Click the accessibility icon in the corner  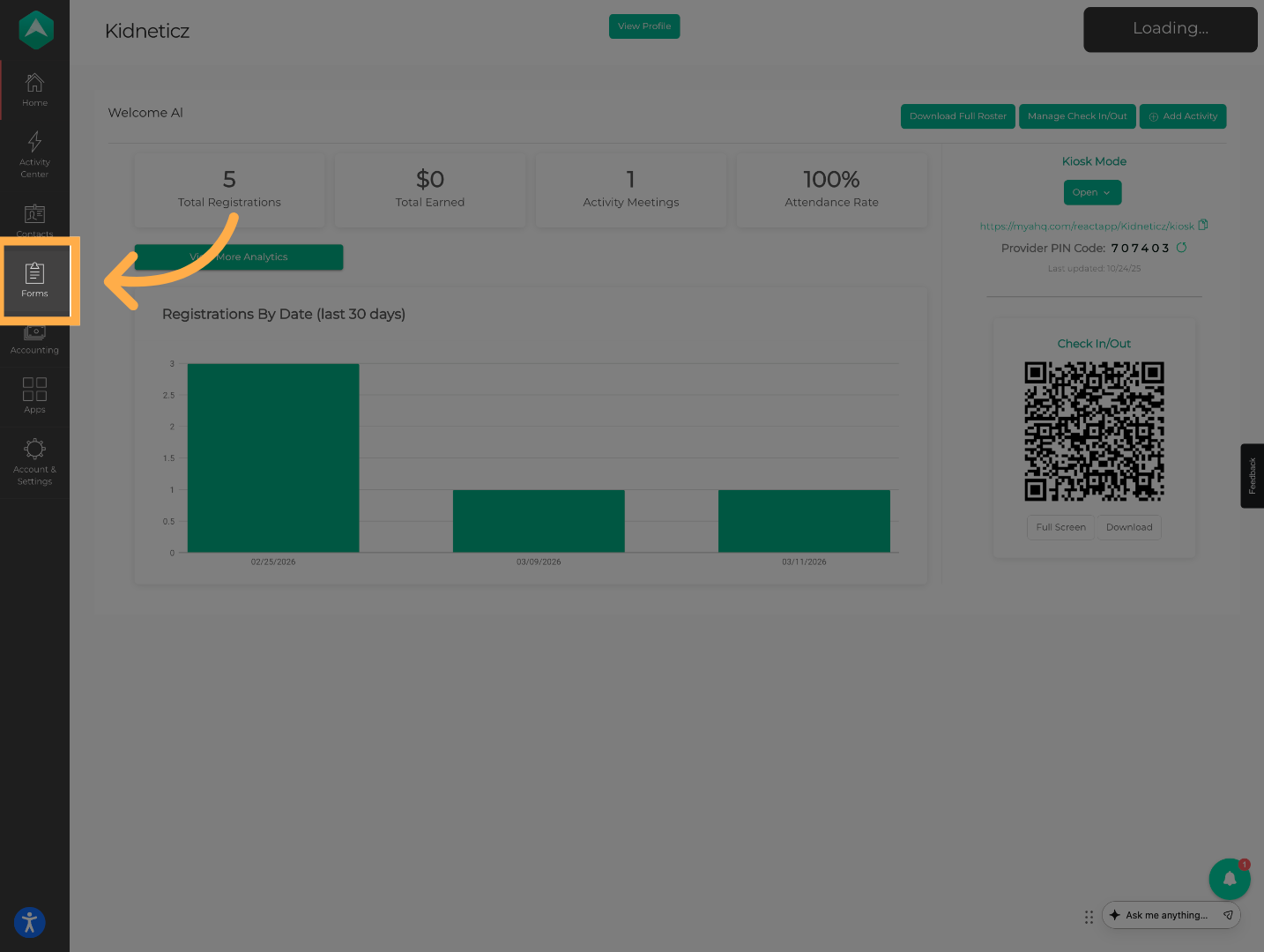[29, 923]
